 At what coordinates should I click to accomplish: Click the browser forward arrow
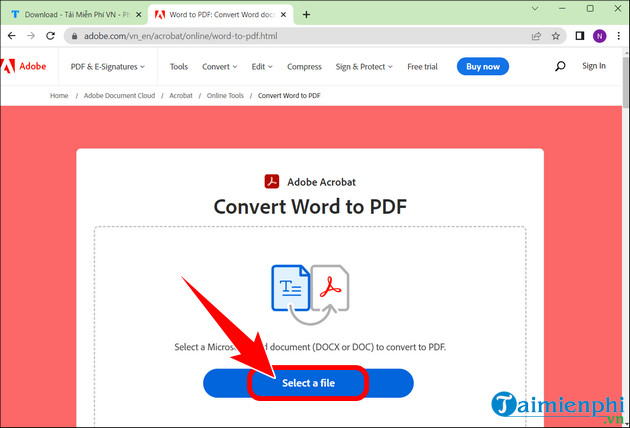pos(31,36)
